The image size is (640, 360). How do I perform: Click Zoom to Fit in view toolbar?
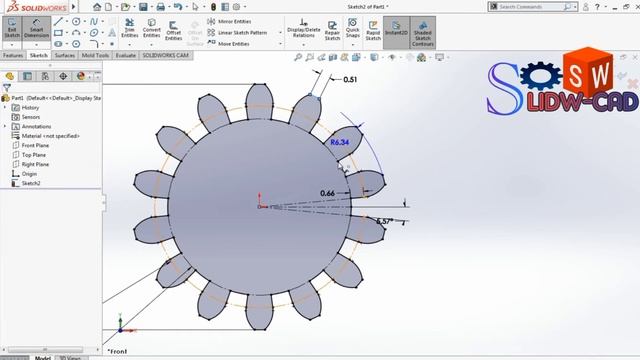pos(298,58)
